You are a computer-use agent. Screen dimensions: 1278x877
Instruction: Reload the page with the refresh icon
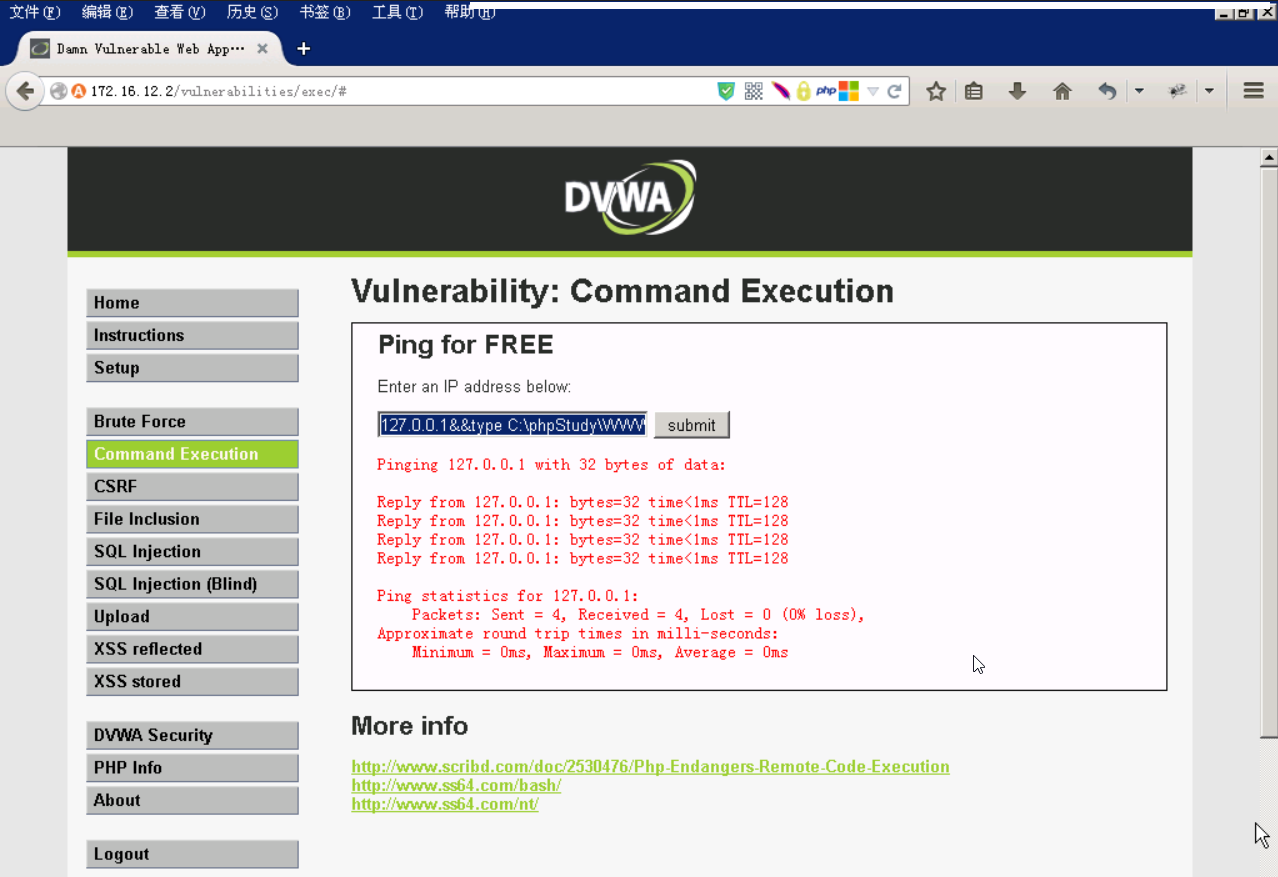tap(895, 91)
